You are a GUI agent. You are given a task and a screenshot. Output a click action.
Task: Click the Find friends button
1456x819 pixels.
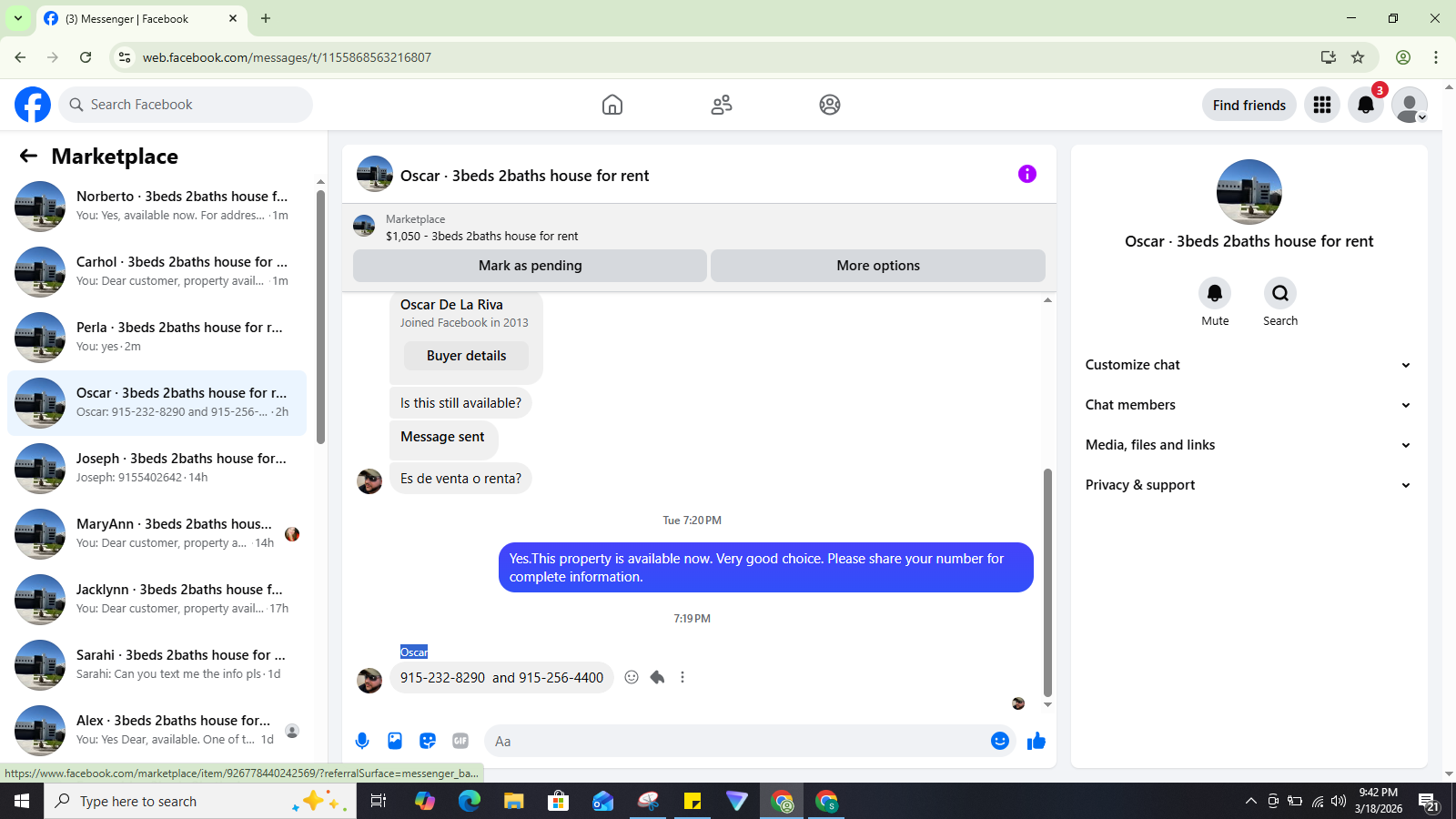coord(1249,105)
